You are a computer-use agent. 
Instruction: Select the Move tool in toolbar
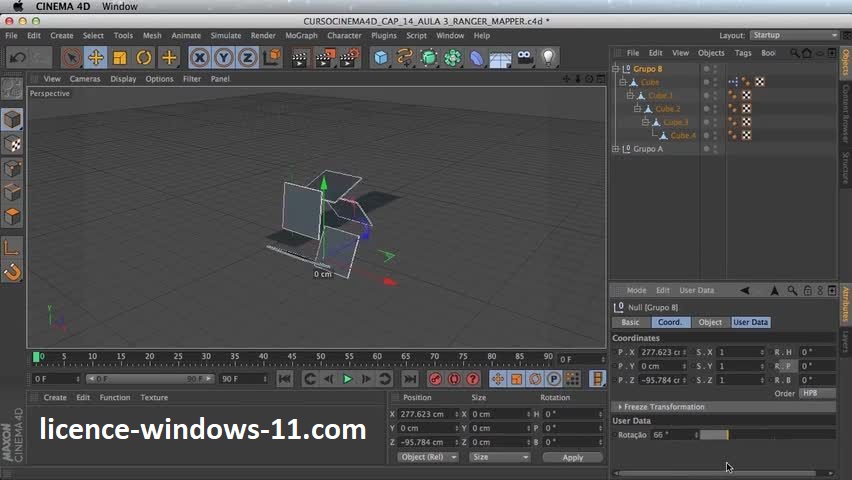(96, 58)
